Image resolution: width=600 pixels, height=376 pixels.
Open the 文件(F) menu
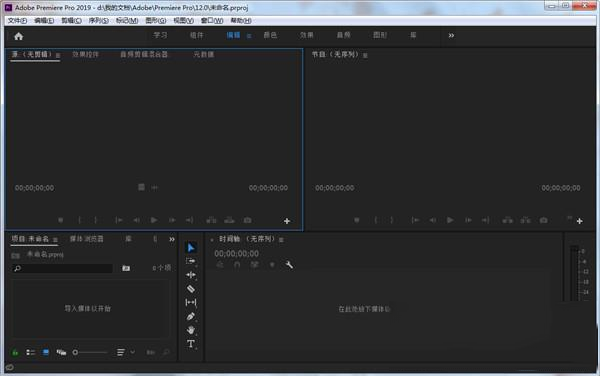click(x=17, y=21)
